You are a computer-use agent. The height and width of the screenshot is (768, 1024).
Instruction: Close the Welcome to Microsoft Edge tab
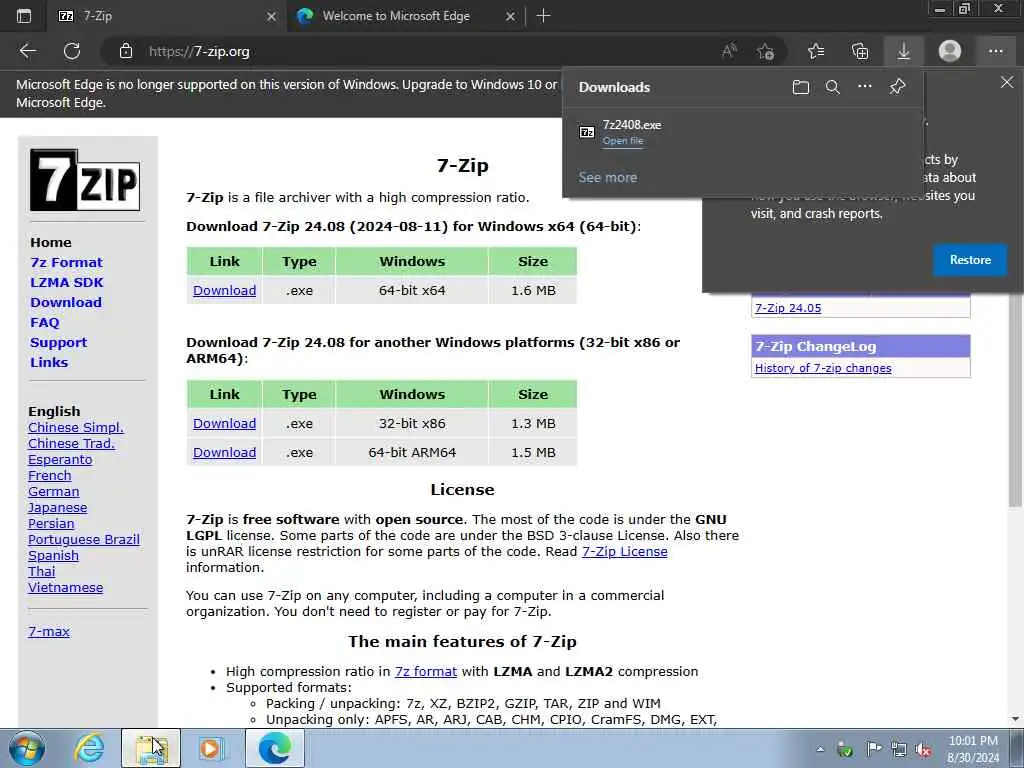pyautogui.click(x=511, y=16)
